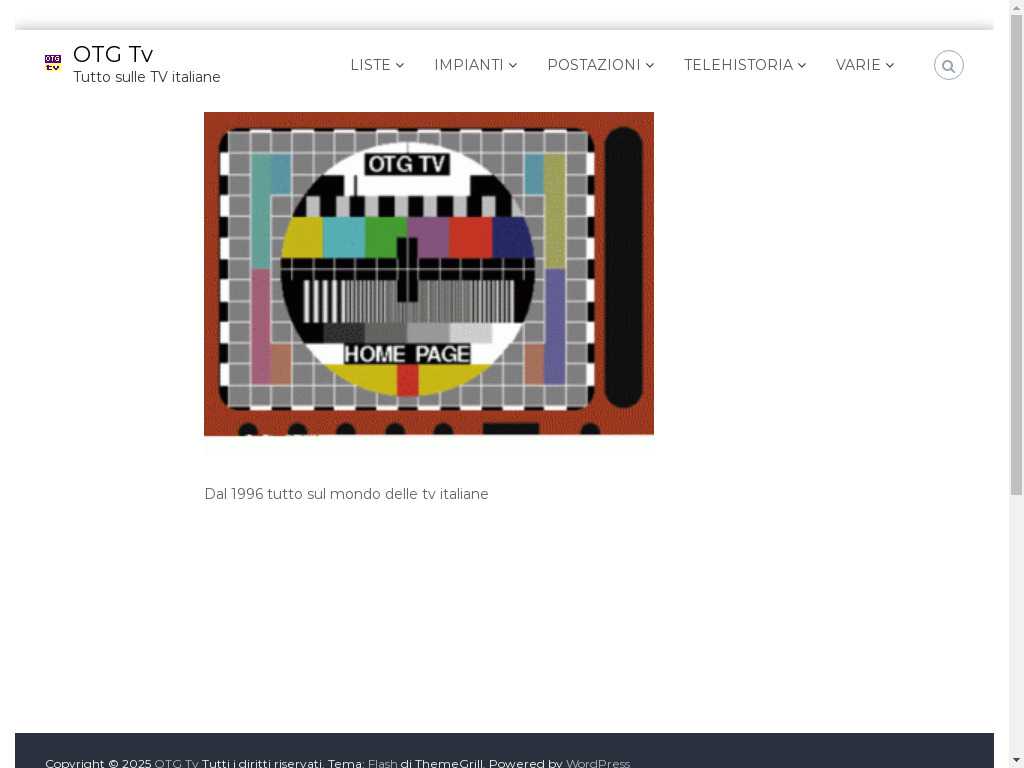The image size is (1024, 768).
Task: Open the Flash theme link
Action: pos(383,763)
